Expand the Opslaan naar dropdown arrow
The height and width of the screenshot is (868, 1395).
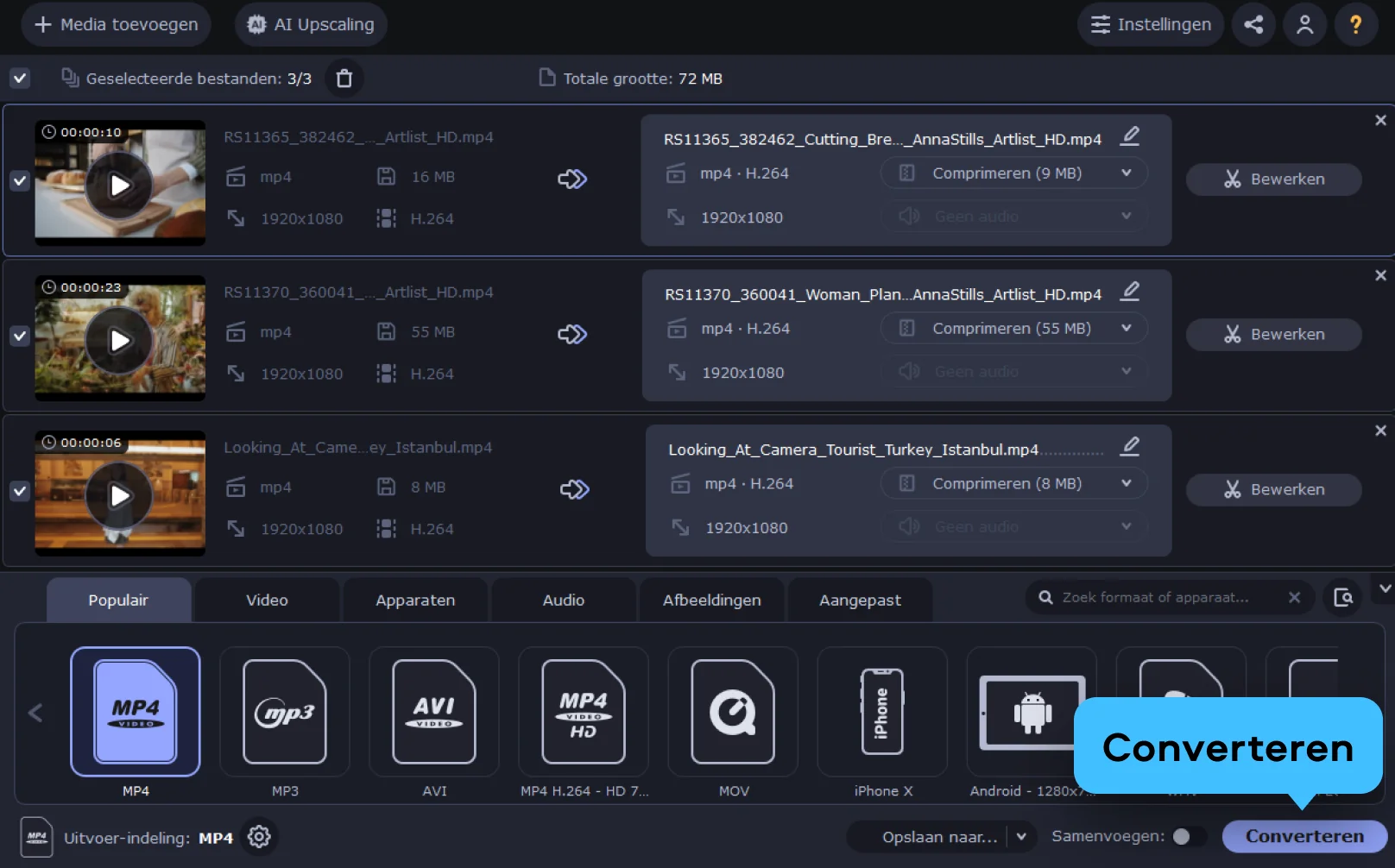tap(1021, 836)
